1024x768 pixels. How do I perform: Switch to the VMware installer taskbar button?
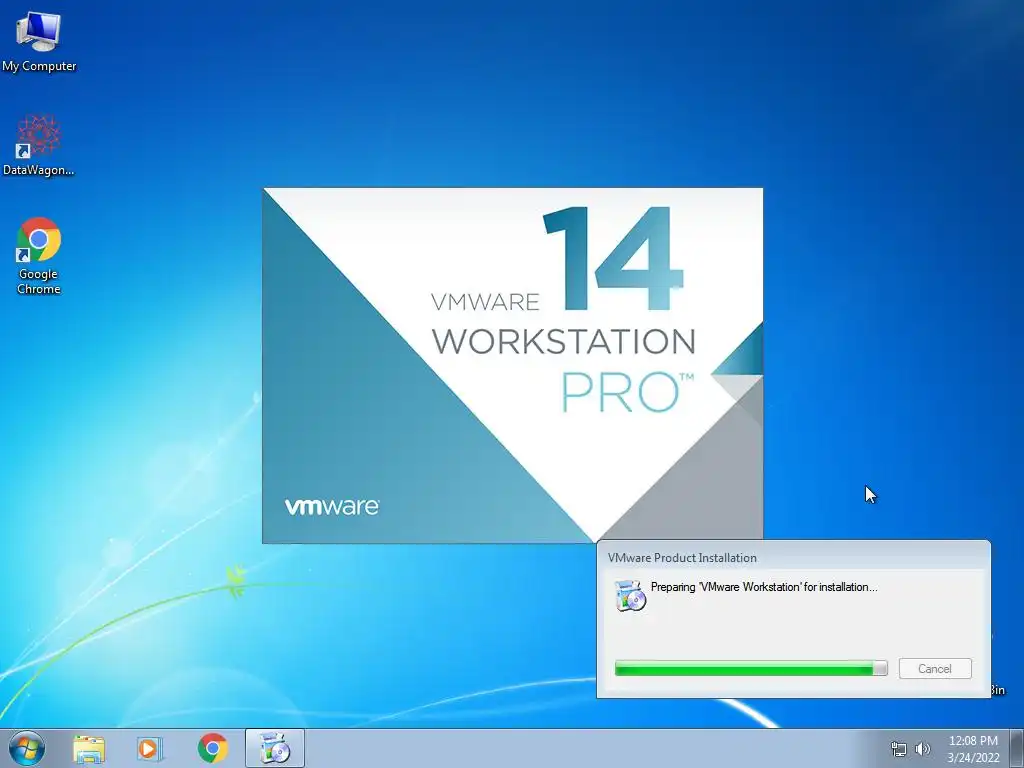click(x=275, y=748)
